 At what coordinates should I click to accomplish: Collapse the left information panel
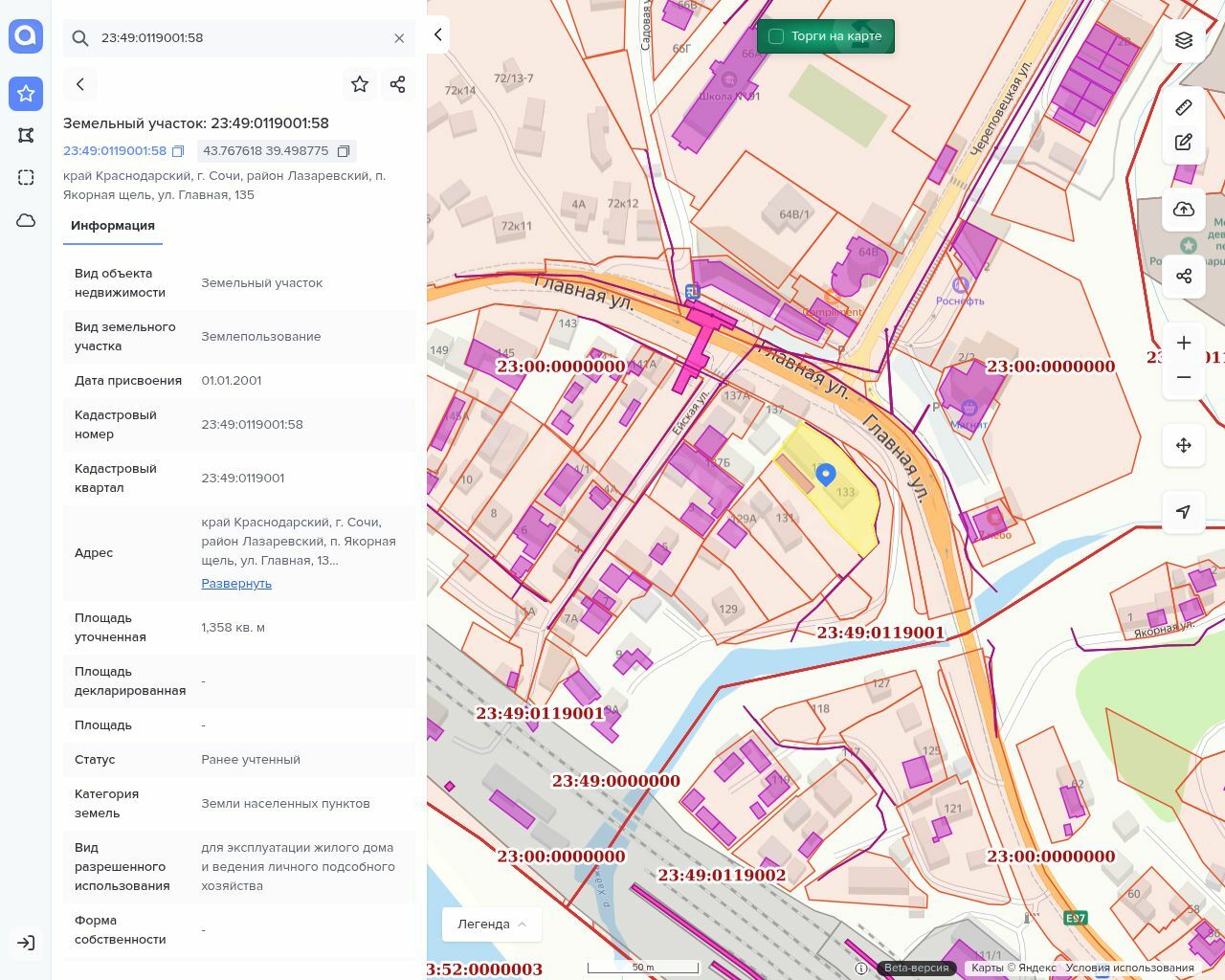point(438,35)
